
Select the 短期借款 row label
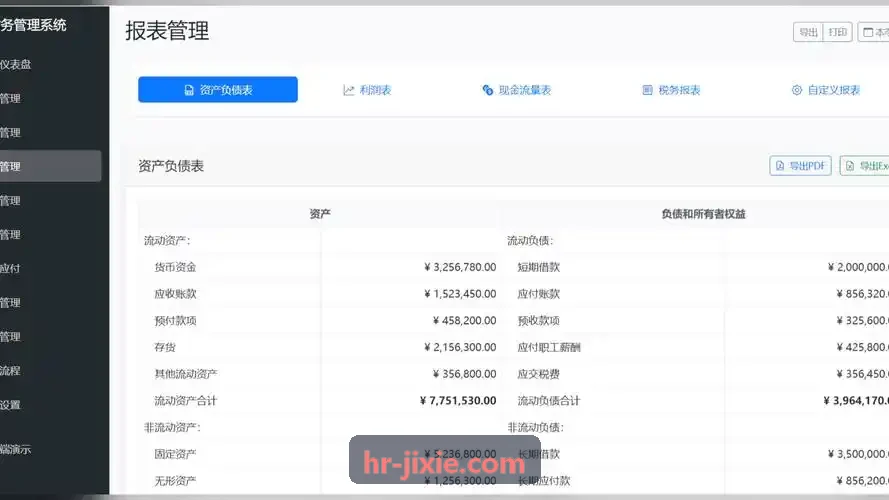pyautogui.click(x=539, y=267)
